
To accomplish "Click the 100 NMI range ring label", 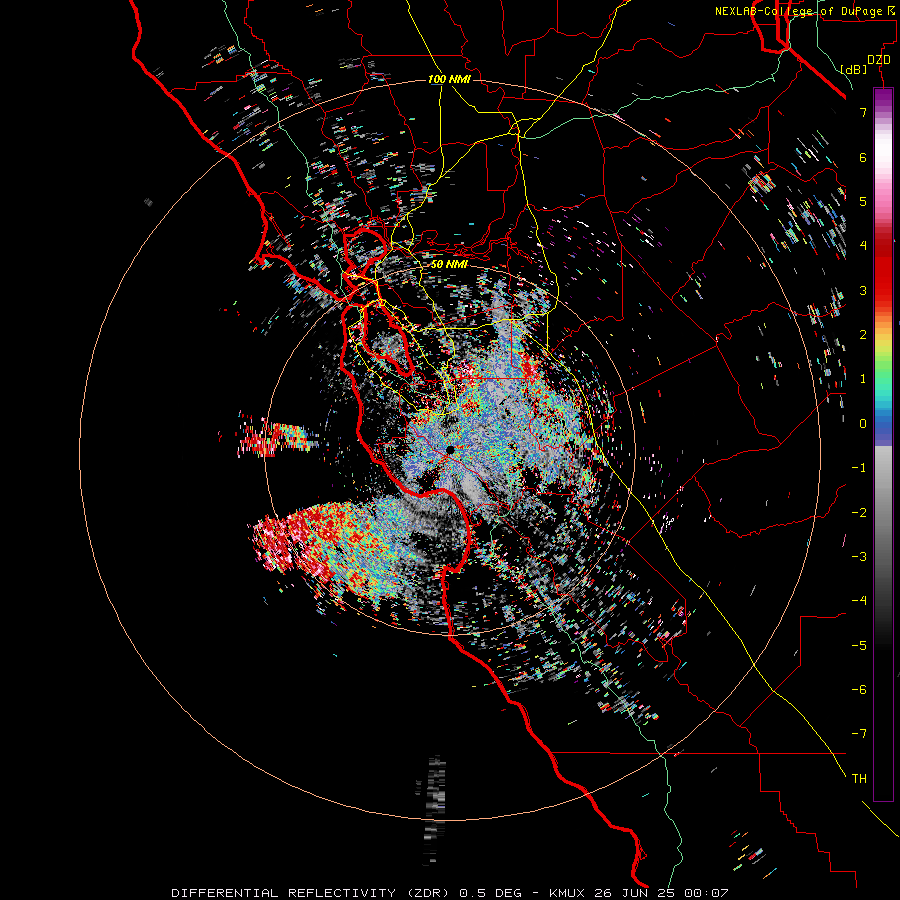I will pos(449,79).
